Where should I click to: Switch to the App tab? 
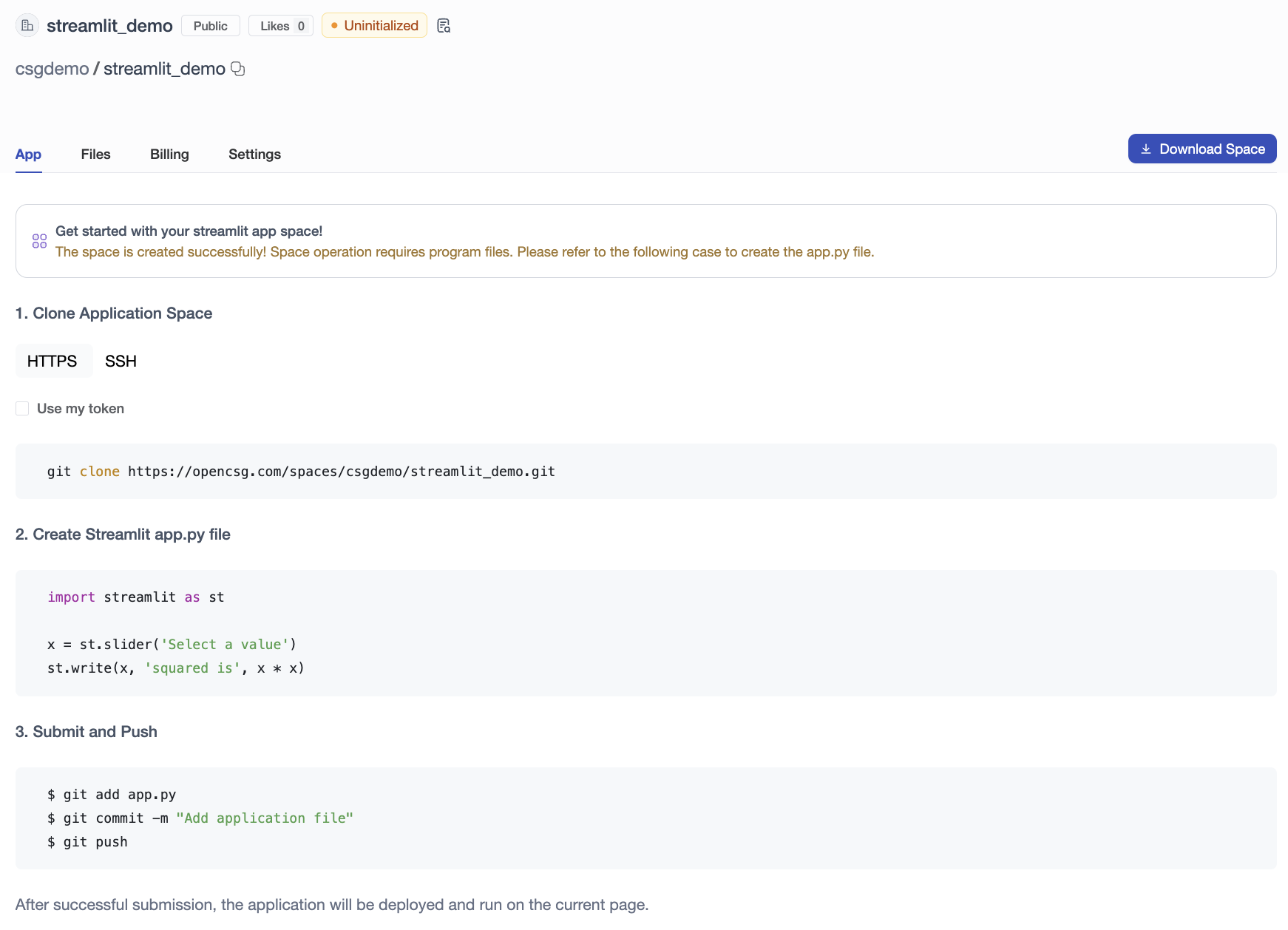click(x=28, y=155)
